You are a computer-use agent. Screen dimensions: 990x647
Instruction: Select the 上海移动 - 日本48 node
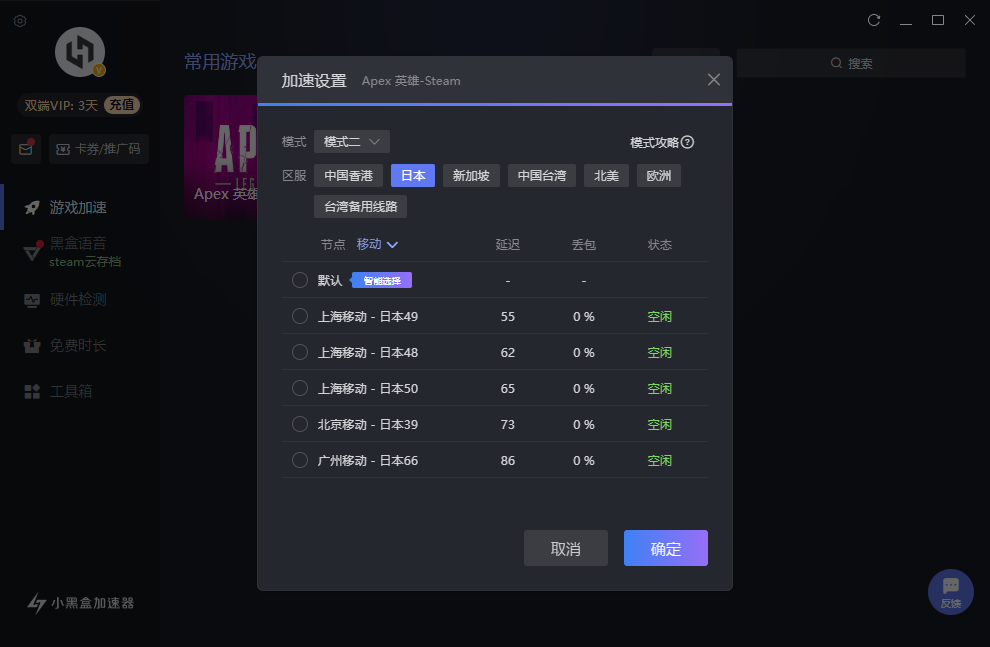300,352
